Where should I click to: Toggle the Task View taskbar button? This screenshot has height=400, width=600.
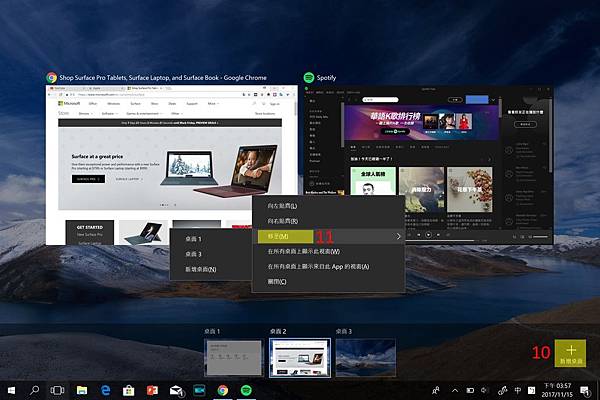57,390
